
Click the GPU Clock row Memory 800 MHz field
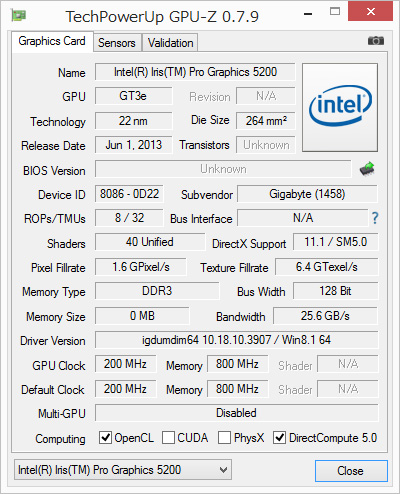238,364
